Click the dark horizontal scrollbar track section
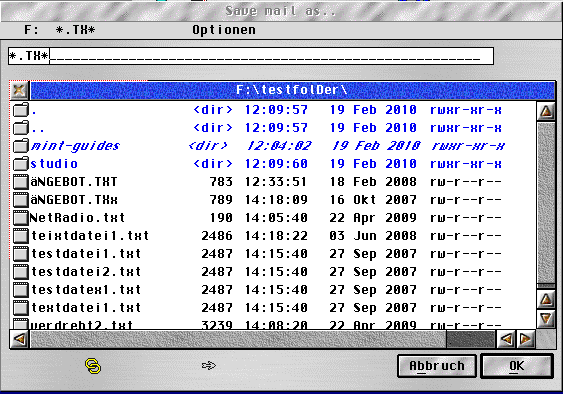Image resolution: width=563 pixels, height=394 pixels. 470,339
